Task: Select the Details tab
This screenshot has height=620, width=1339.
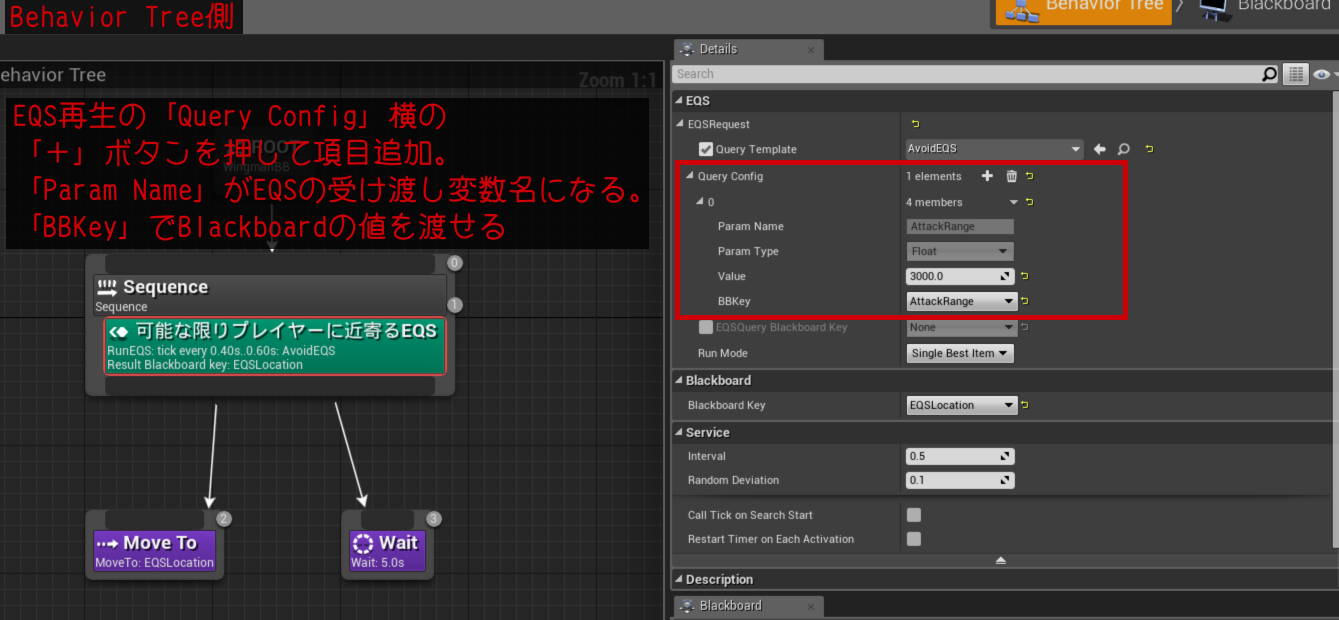Action: coord(718,49)
